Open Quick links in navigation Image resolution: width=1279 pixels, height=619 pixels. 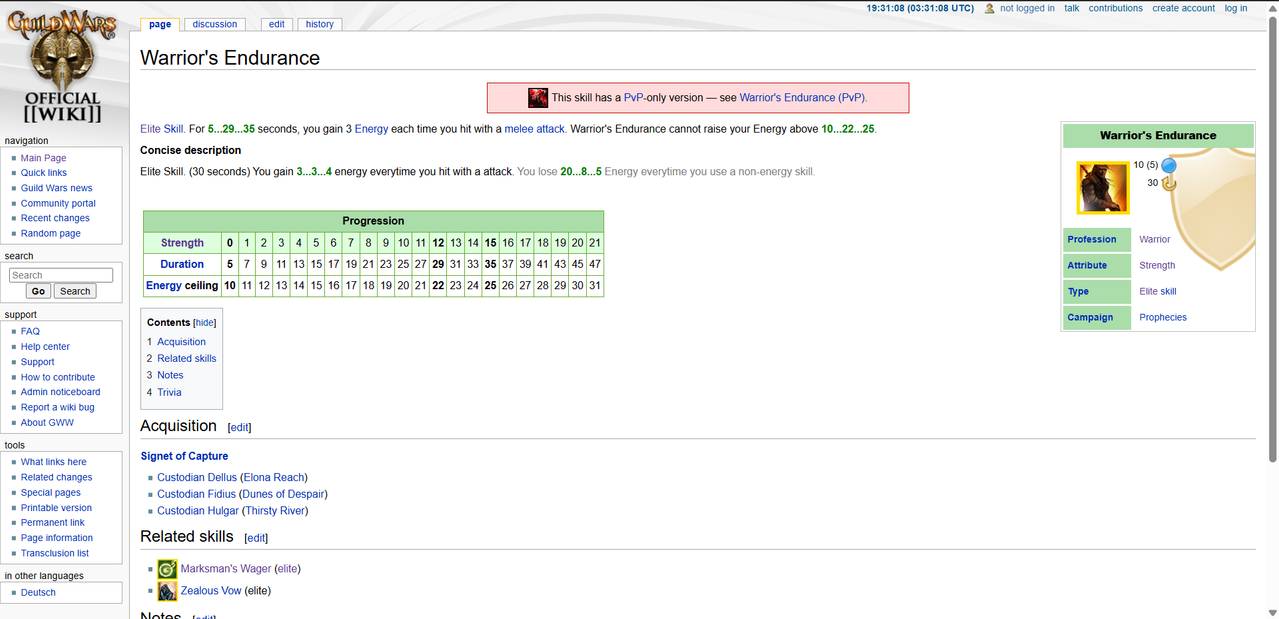tap(44, 173)
